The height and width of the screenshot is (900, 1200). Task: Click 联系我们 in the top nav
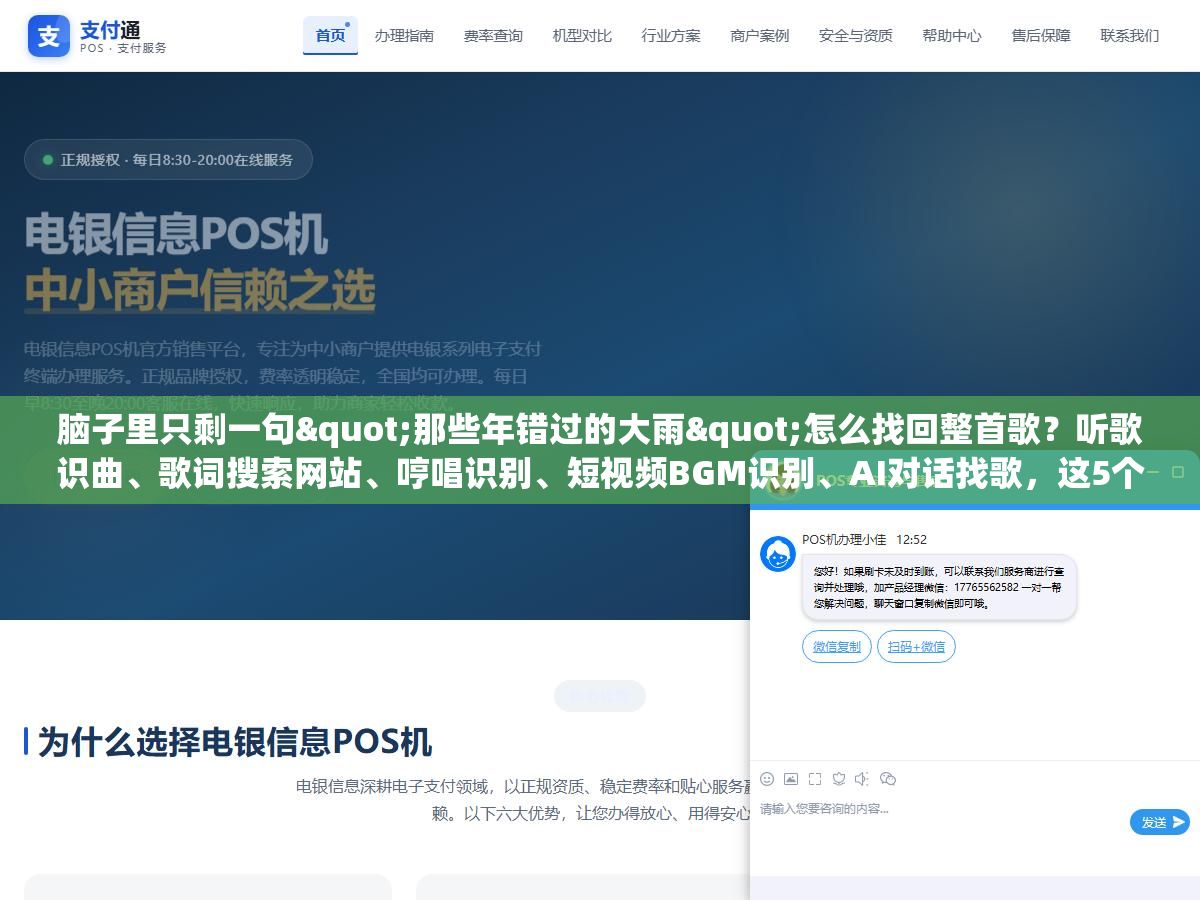click(x=1130, y=35)
